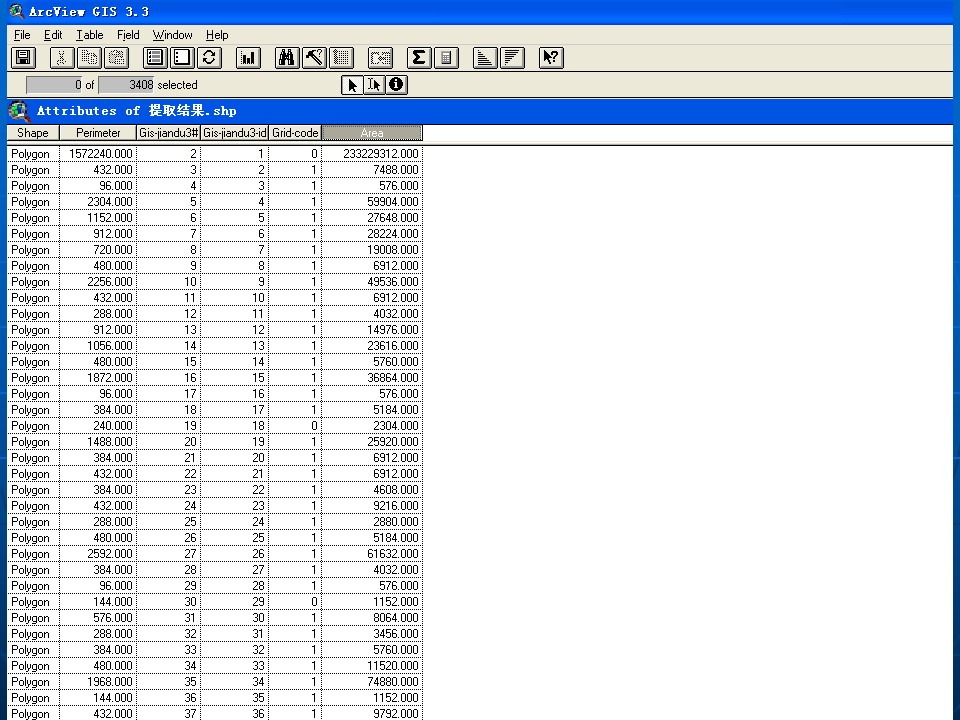Clear the selection with the Select None icon

point(182,58)
